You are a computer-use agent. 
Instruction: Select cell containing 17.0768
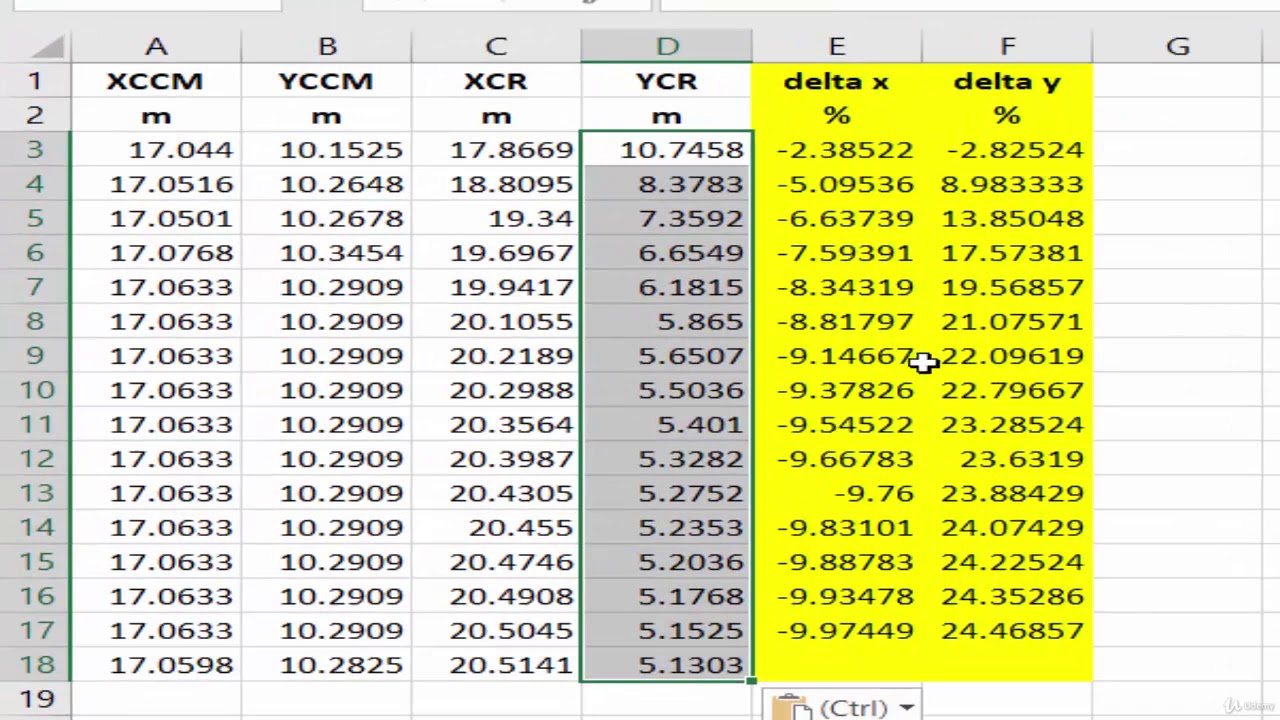[x=156, y=253]
